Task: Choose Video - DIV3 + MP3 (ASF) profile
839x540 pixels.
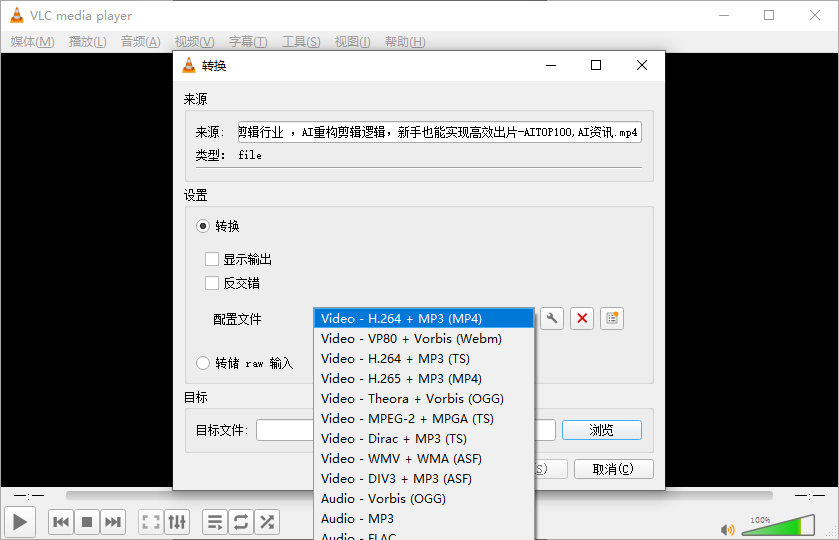Action: [x=424, y=478]
